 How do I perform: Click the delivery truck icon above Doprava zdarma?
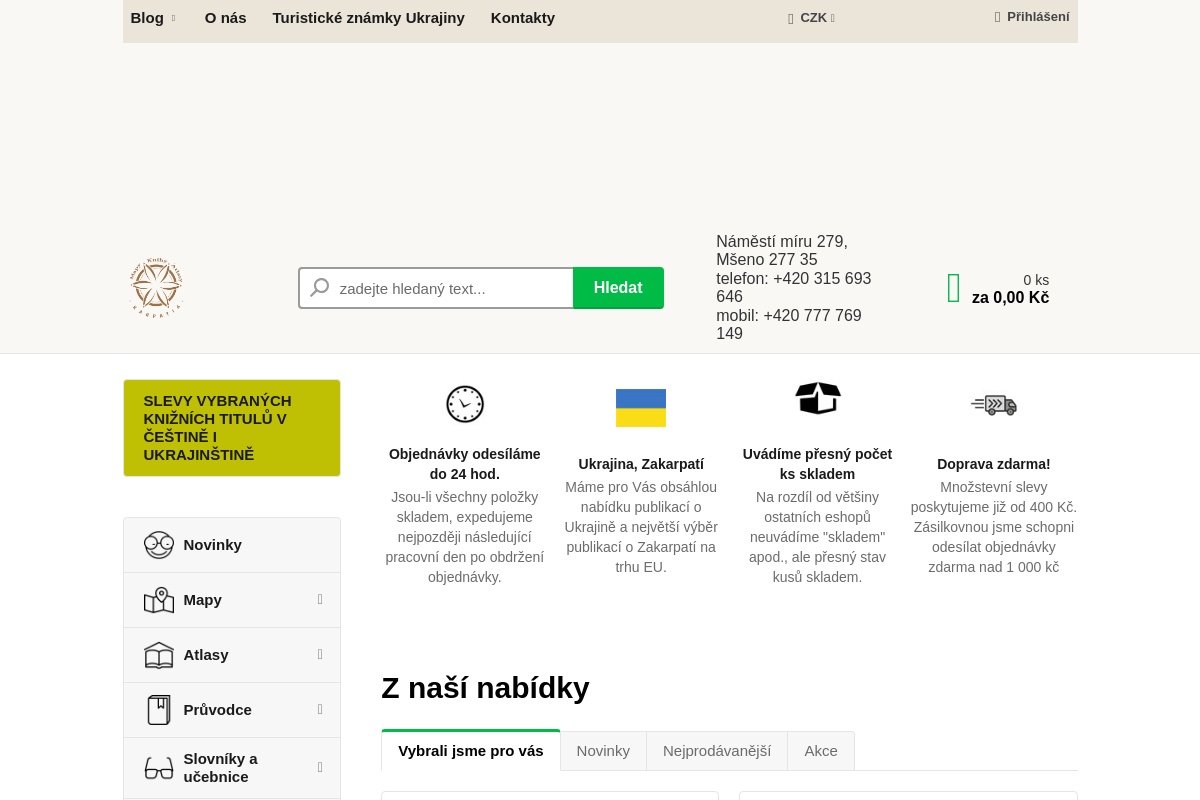(993, 404)
